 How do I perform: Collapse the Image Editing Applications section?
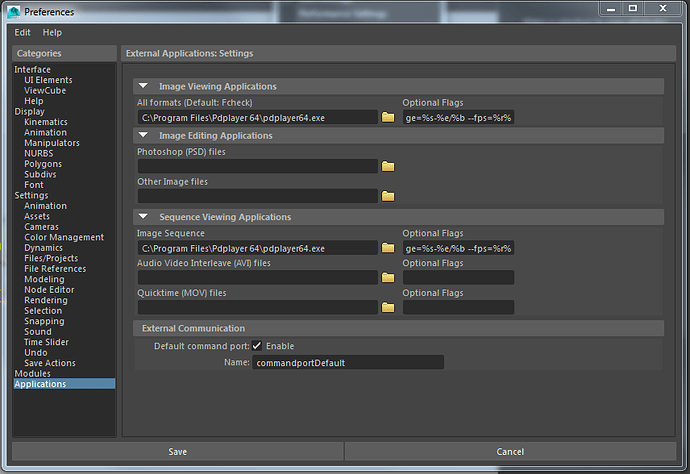[x=144, y=136]
